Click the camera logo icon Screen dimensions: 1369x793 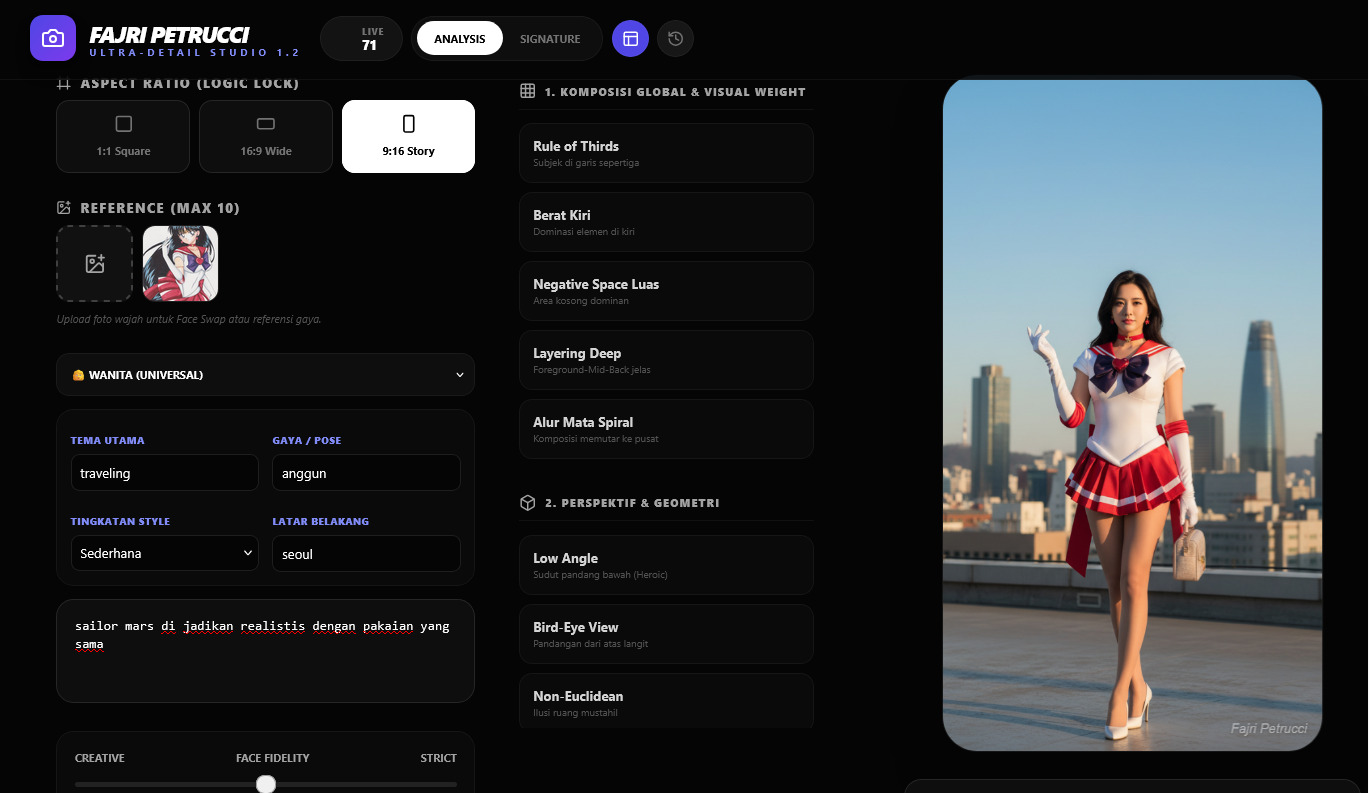pyautogui.click(x=53, y=39)
